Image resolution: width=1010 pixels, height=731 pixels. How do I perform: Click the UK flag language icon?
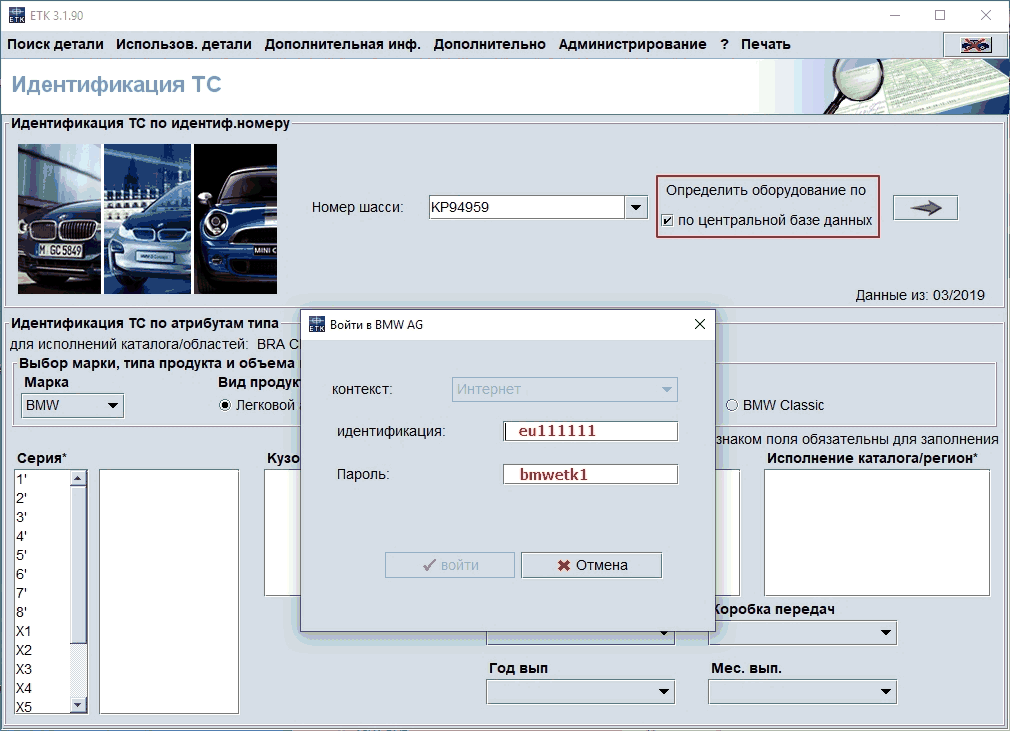975,45
